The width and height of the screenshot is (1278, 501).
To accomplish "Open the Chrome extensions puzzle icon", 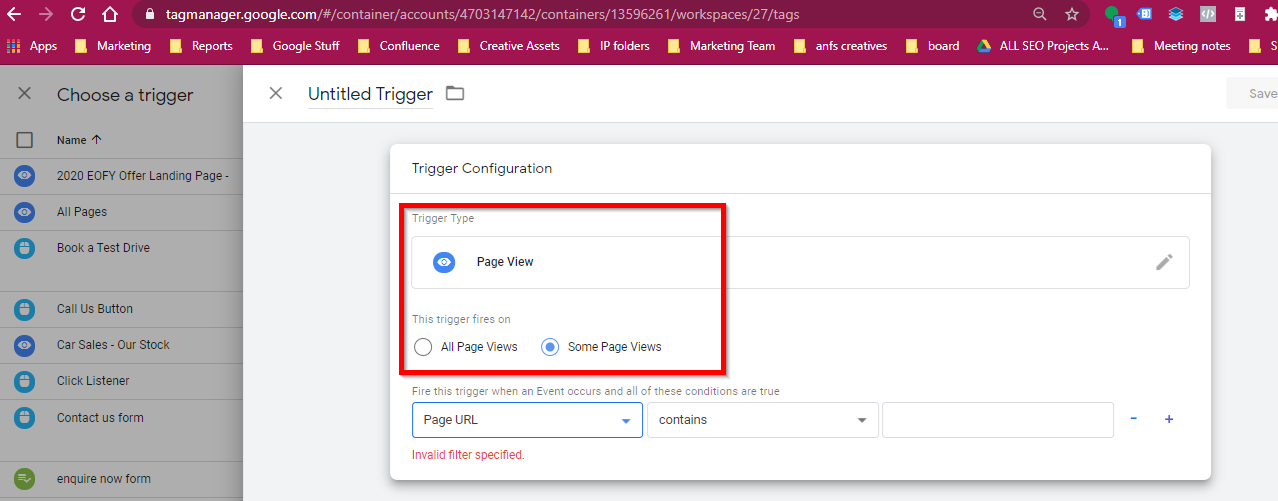I will 1270,14.
